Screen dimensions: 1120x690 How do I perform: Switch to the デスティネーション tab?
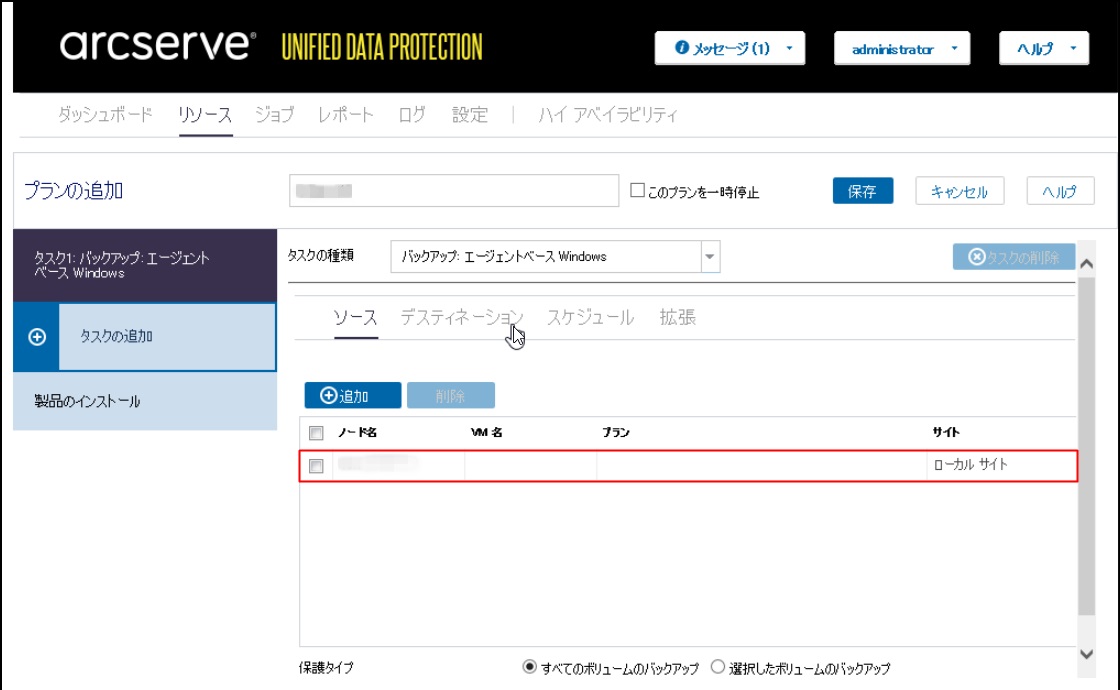[x=461, y=318]
